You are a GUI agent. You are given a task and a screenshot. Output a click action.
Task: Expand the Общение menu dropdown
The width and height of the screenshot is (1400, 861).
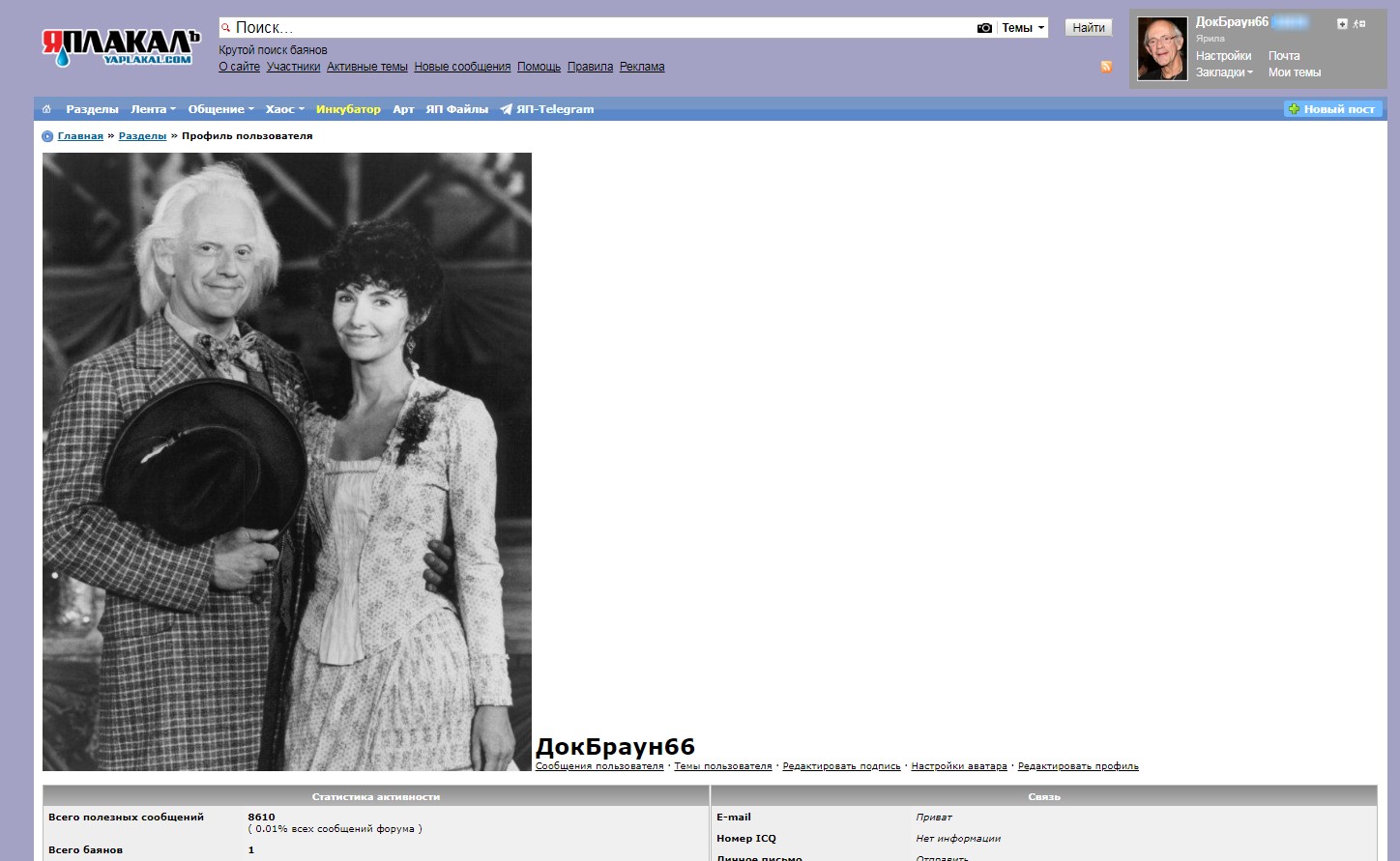click(x=221, y=109)
